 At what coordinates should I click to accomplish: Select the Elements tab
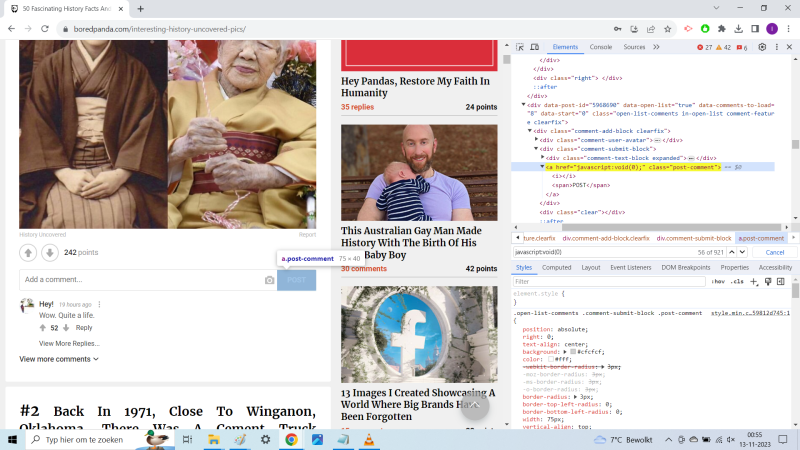(x=565, y=47)
